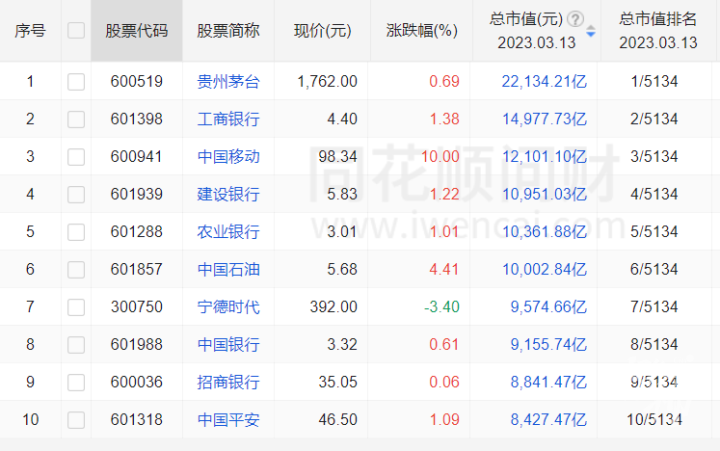Image resolution: width=720 pixels, height=451 pixels.
Task: Click market value 10,361.88亿
Action: 544,232
